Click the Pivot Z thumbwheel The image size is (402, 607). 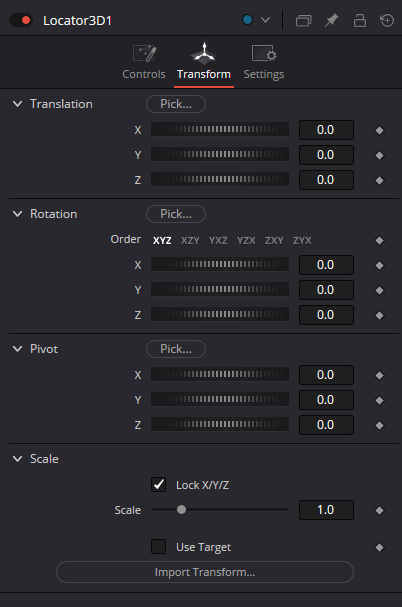pyautogui.click(x=220, y=424)
